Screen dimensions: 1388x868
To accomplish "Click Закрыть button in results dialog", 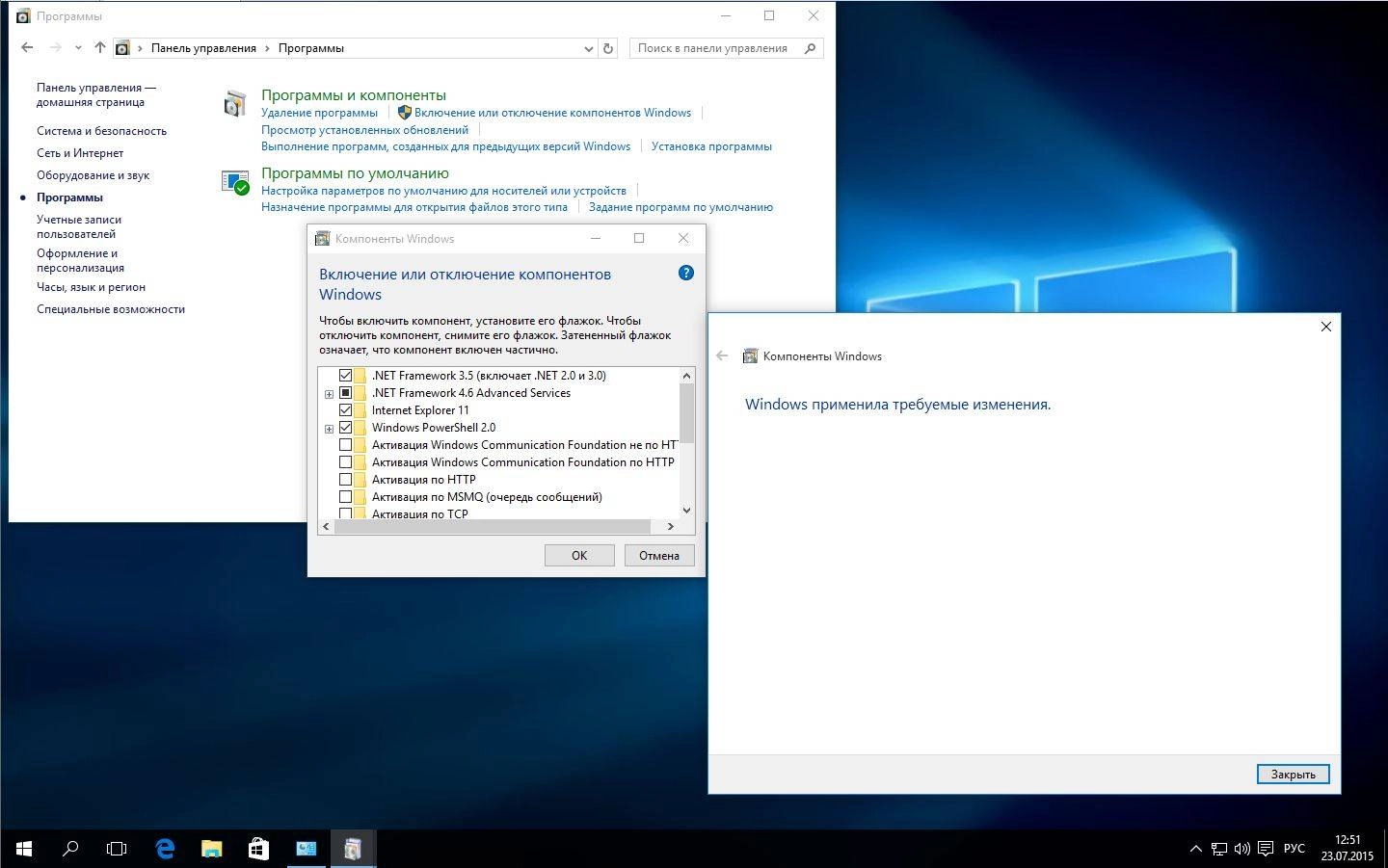I will (1293, 774).
